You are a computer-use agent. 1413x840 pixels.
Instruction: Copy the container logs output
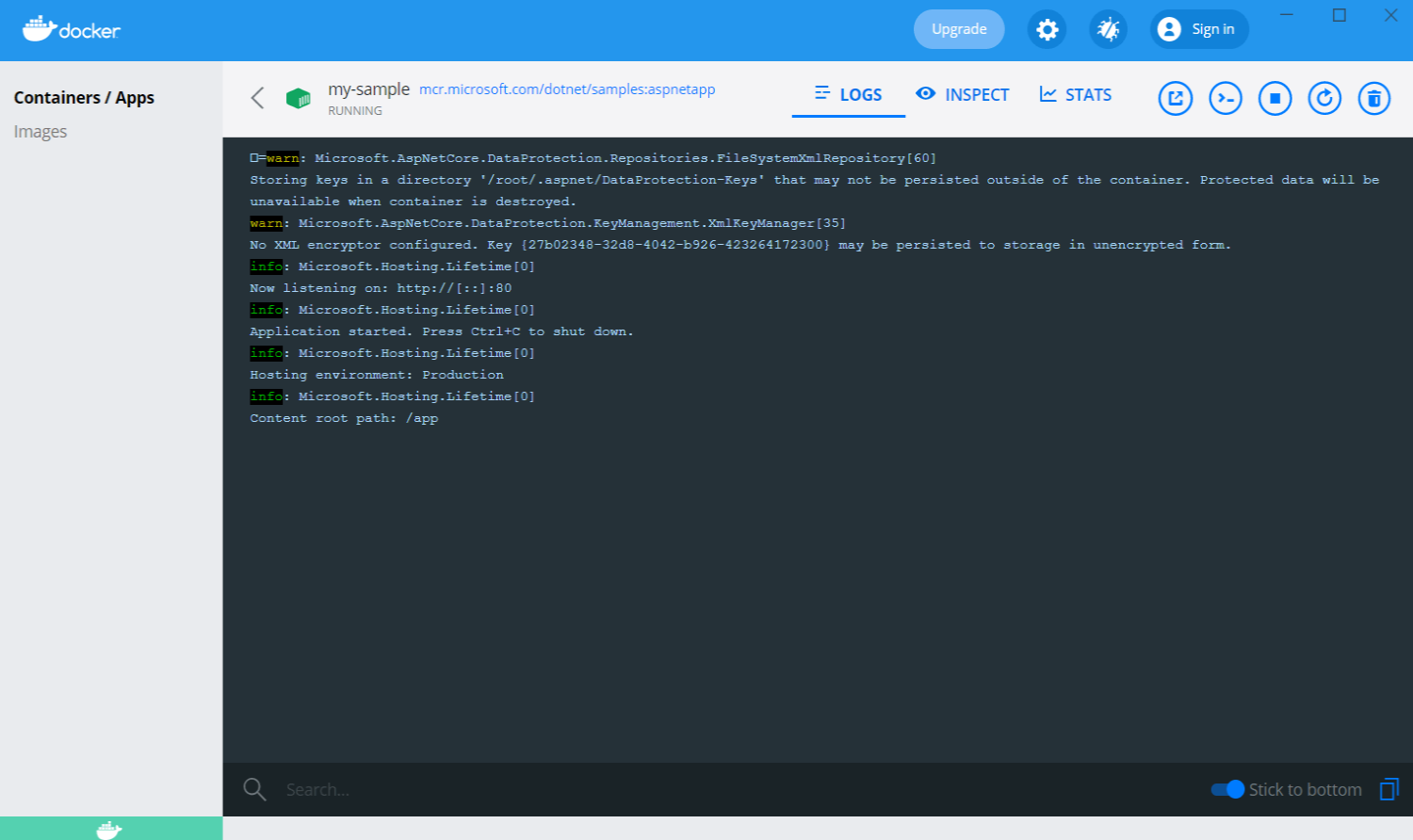[1389, 789]
